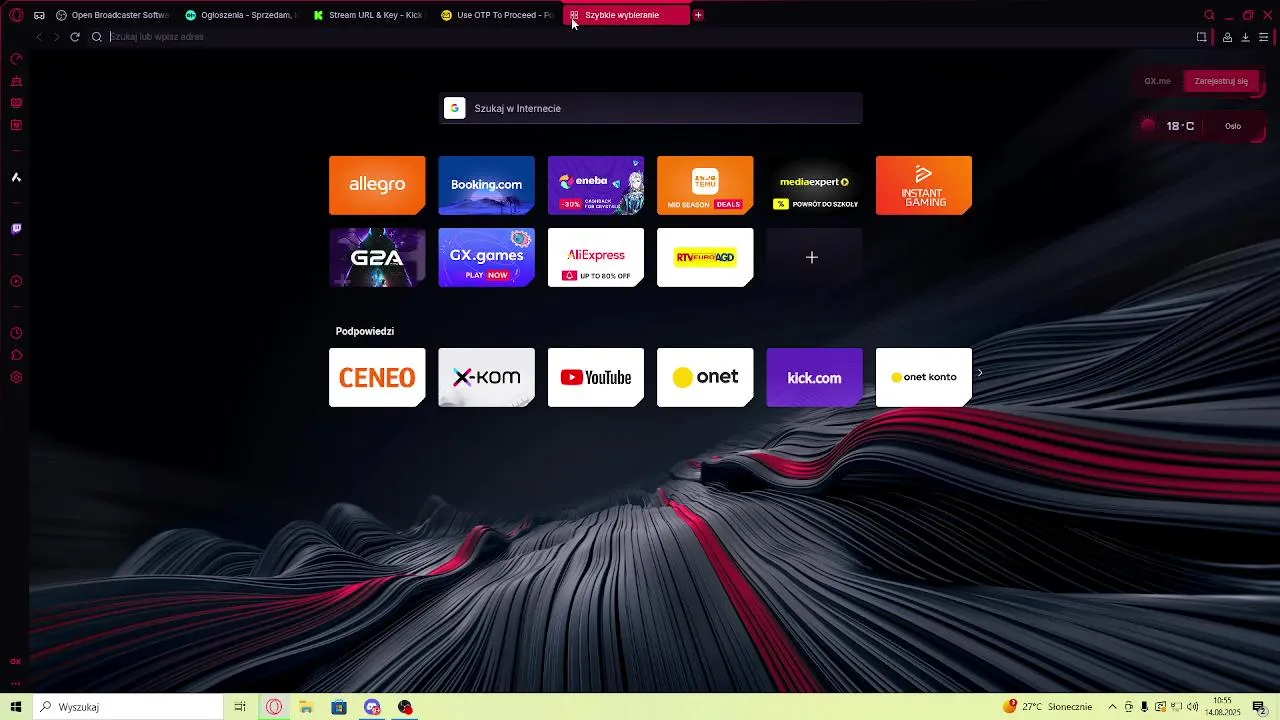Expand more suggestions with right chevron
This screenshot has width=1280, height=720.
980,373
